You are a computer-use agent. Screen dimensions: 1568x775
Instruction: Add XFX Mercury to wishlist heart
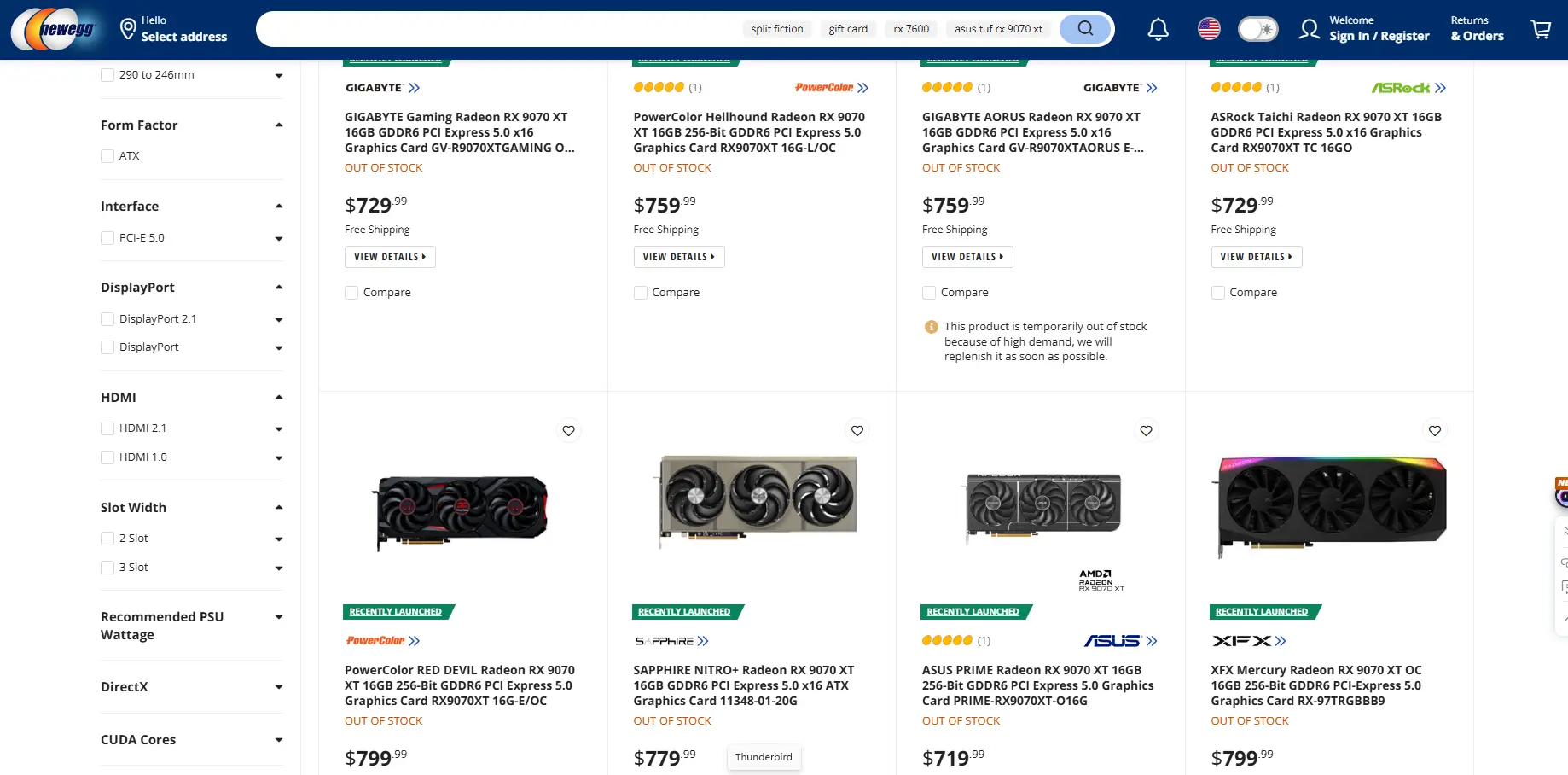point(1435,431)
